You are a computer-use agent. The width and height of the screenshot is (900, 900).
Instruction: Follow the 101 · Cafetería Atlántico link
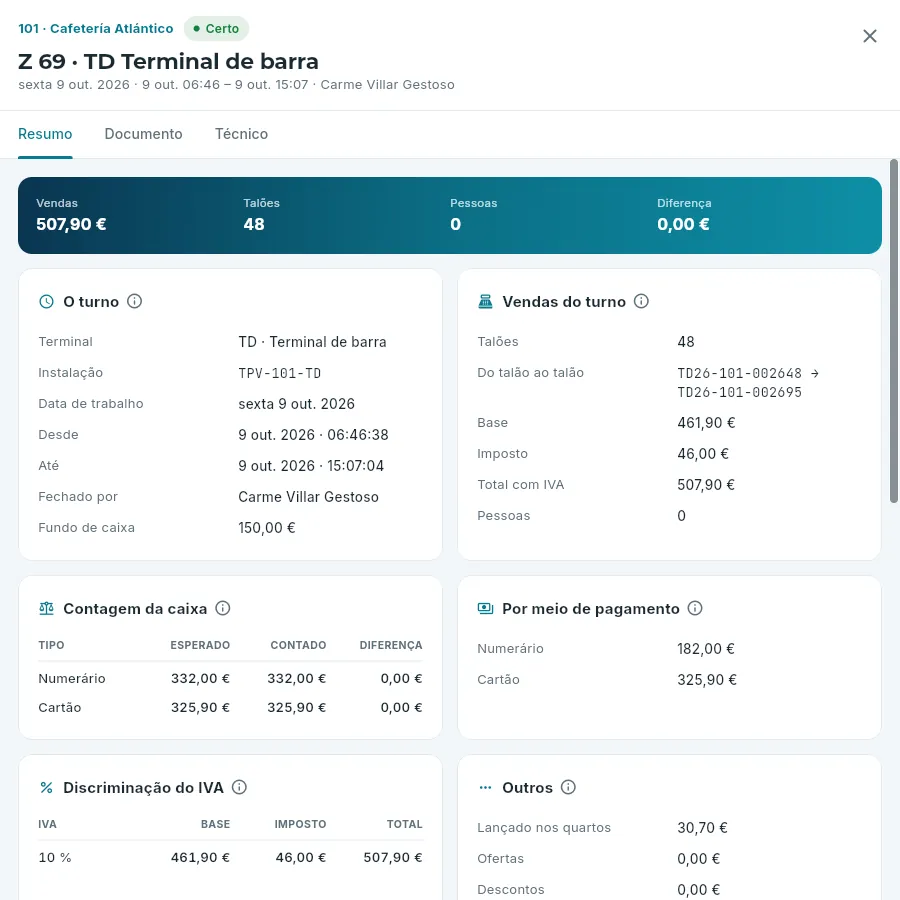(x=96, y=29)
